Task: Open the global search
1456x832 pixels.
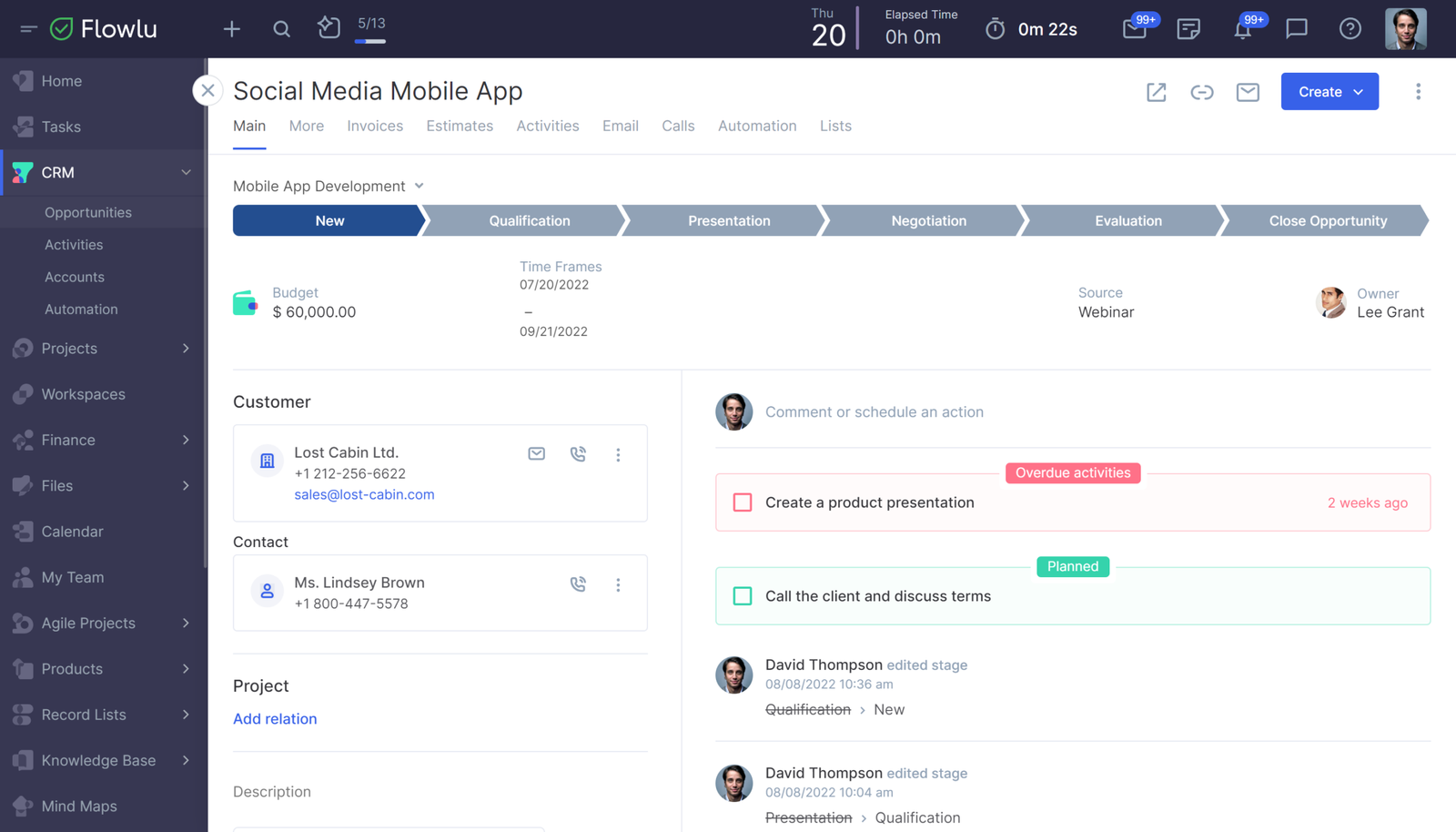Action: [x=281, y=28]
